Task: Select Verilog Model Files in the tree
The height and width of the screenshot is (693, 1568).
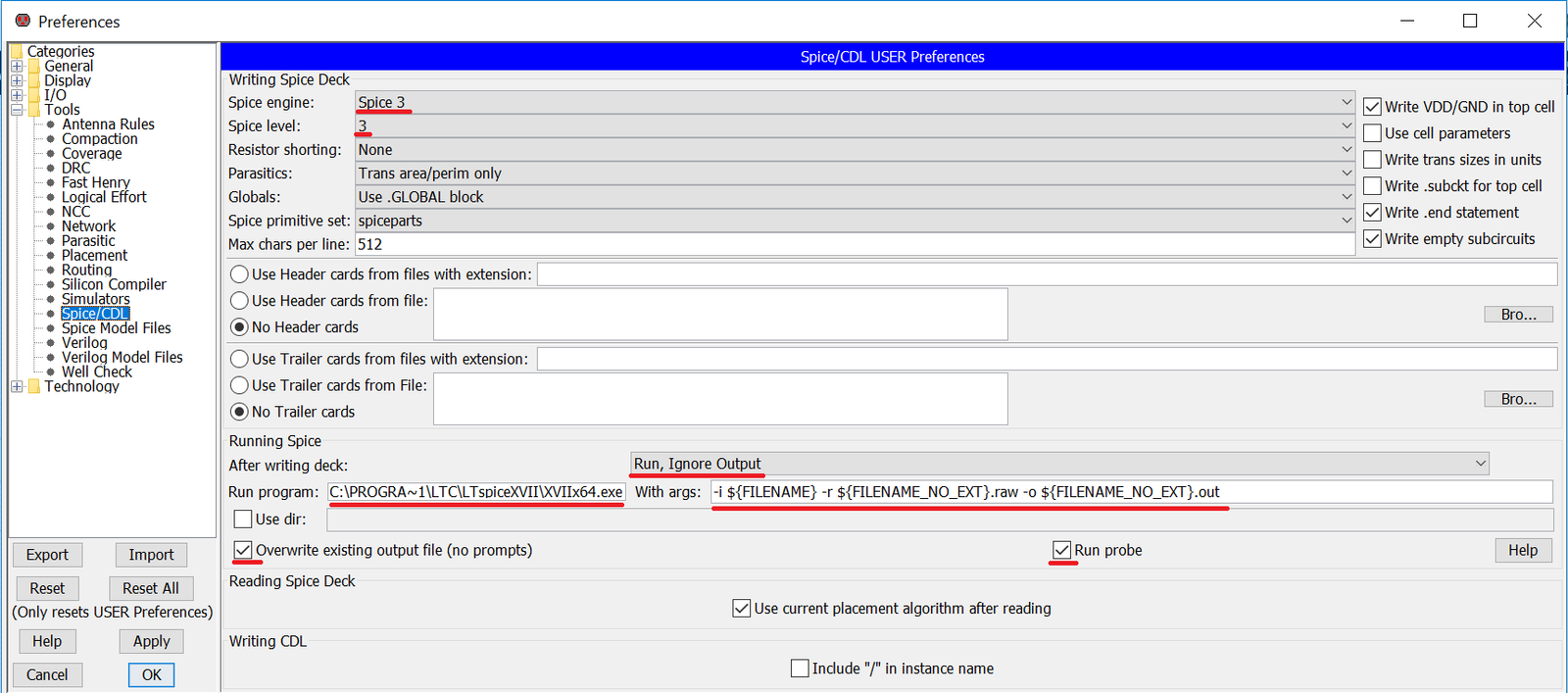Action: coord(122,358)
